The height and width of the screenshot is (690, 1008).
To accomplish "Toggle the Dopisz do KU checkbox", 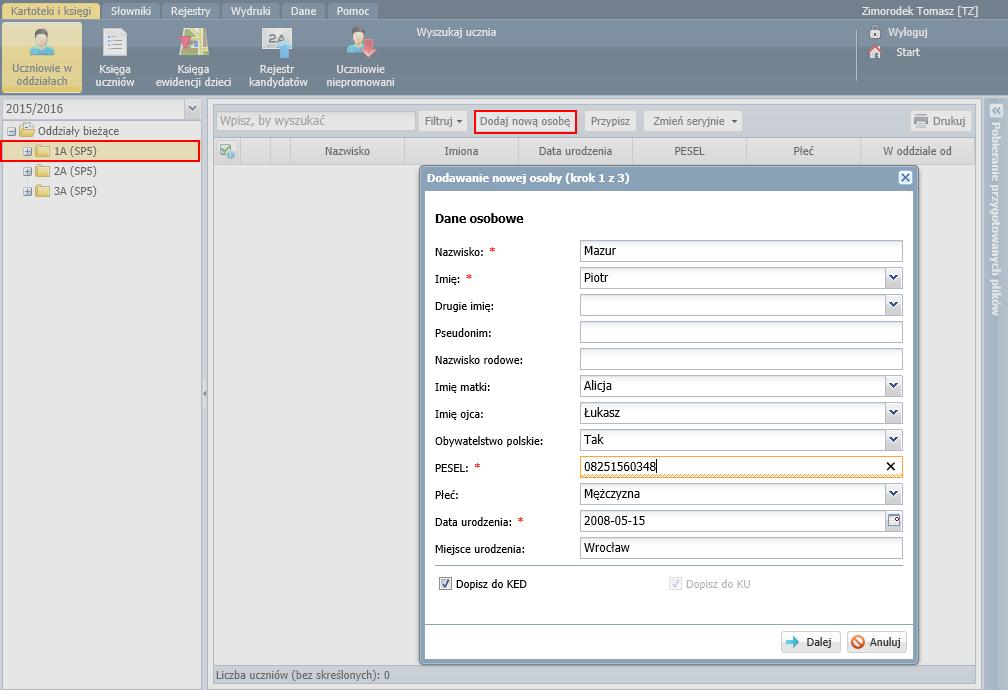I will (x=675, y=583).
